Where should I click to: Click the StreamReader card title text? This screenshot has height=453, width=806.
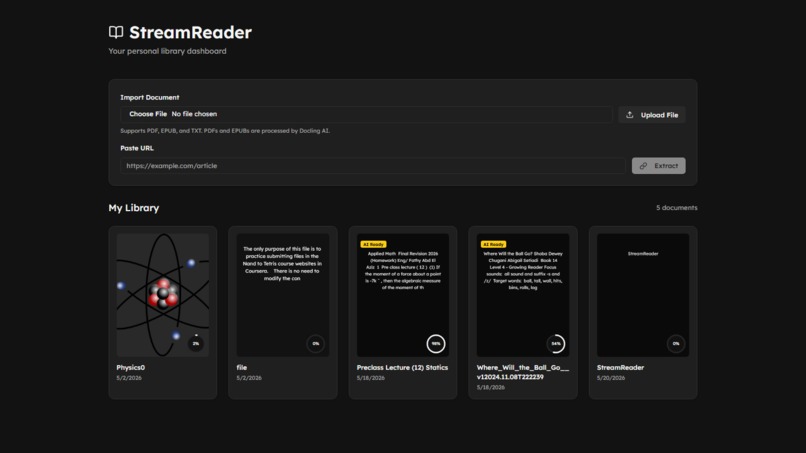(620, 368)
